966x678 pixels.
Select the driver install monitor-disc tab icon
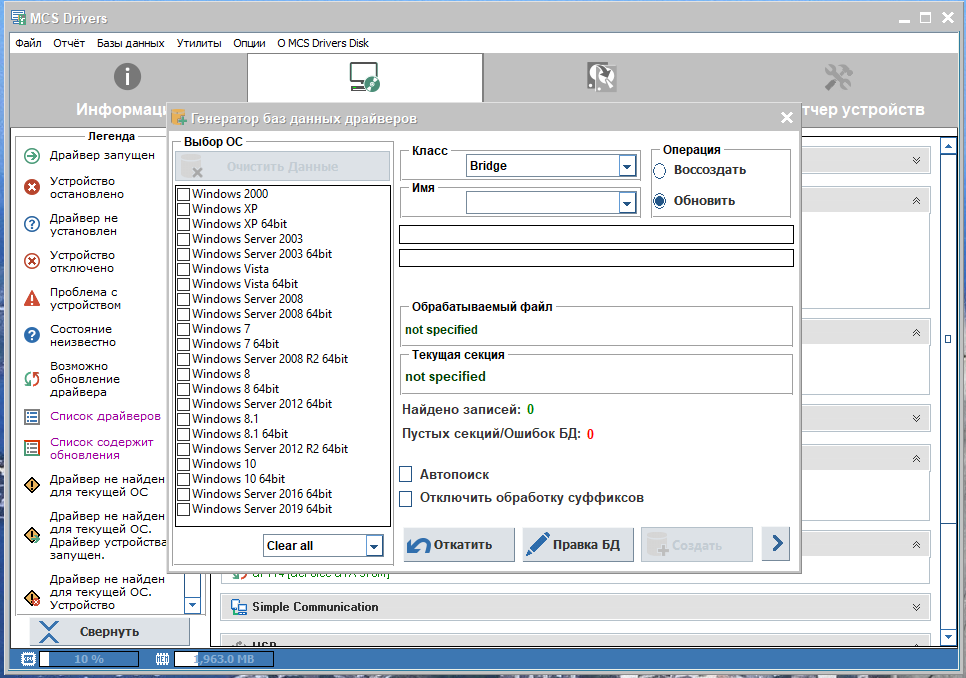pos(365,77)
